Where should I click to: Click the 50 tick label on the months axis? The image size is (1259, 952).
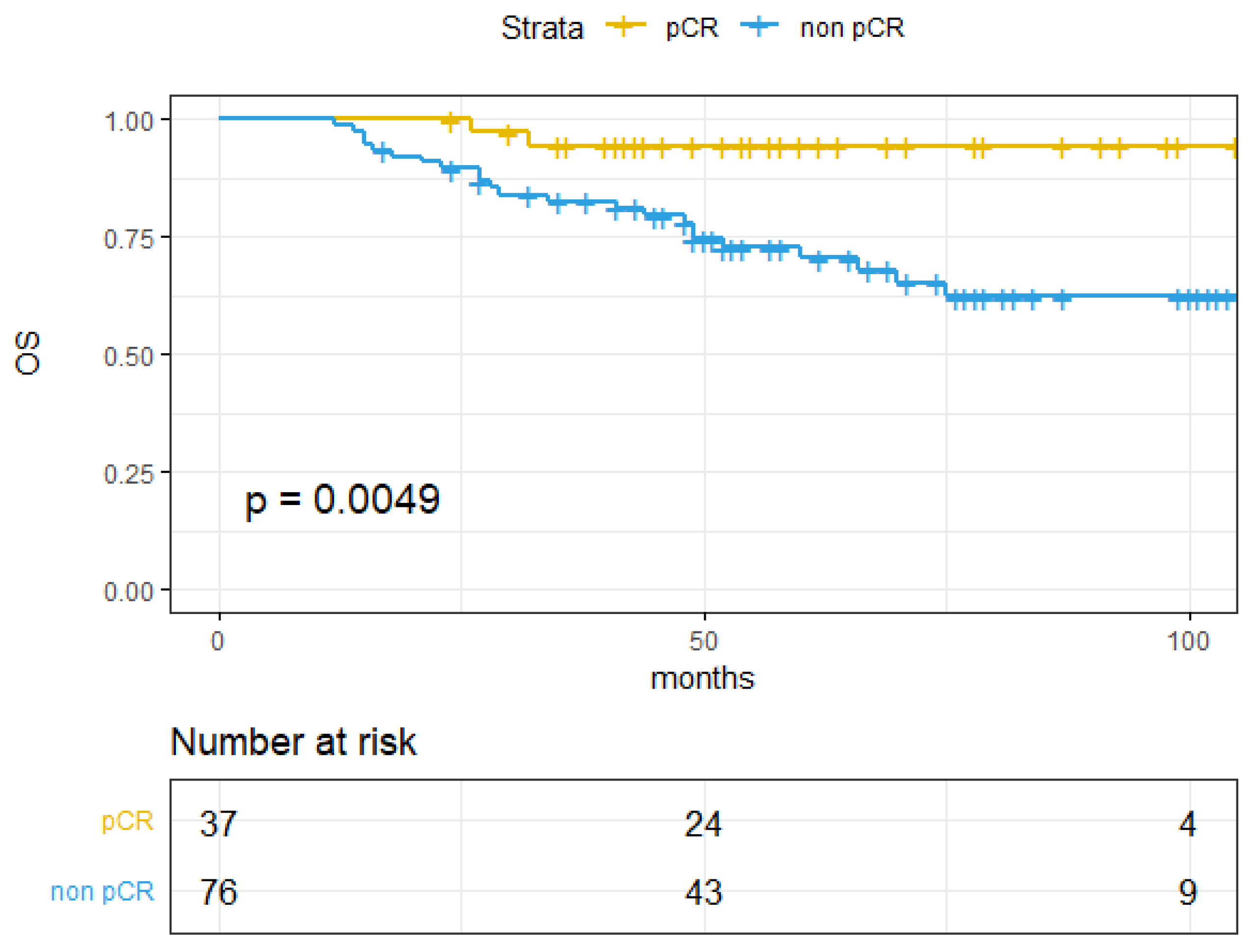coord(704,642)
